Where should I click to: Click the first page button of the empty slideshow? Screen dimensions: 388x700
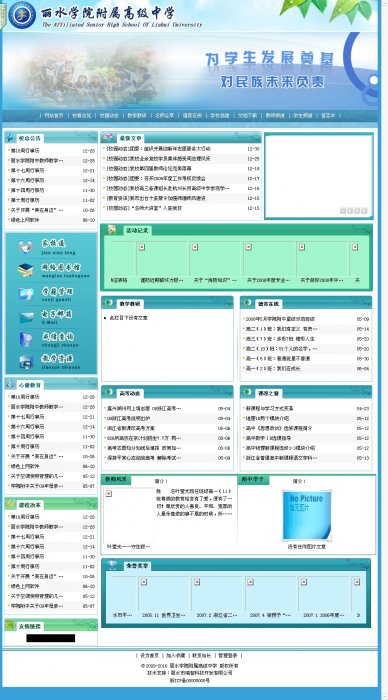(343, 211)
